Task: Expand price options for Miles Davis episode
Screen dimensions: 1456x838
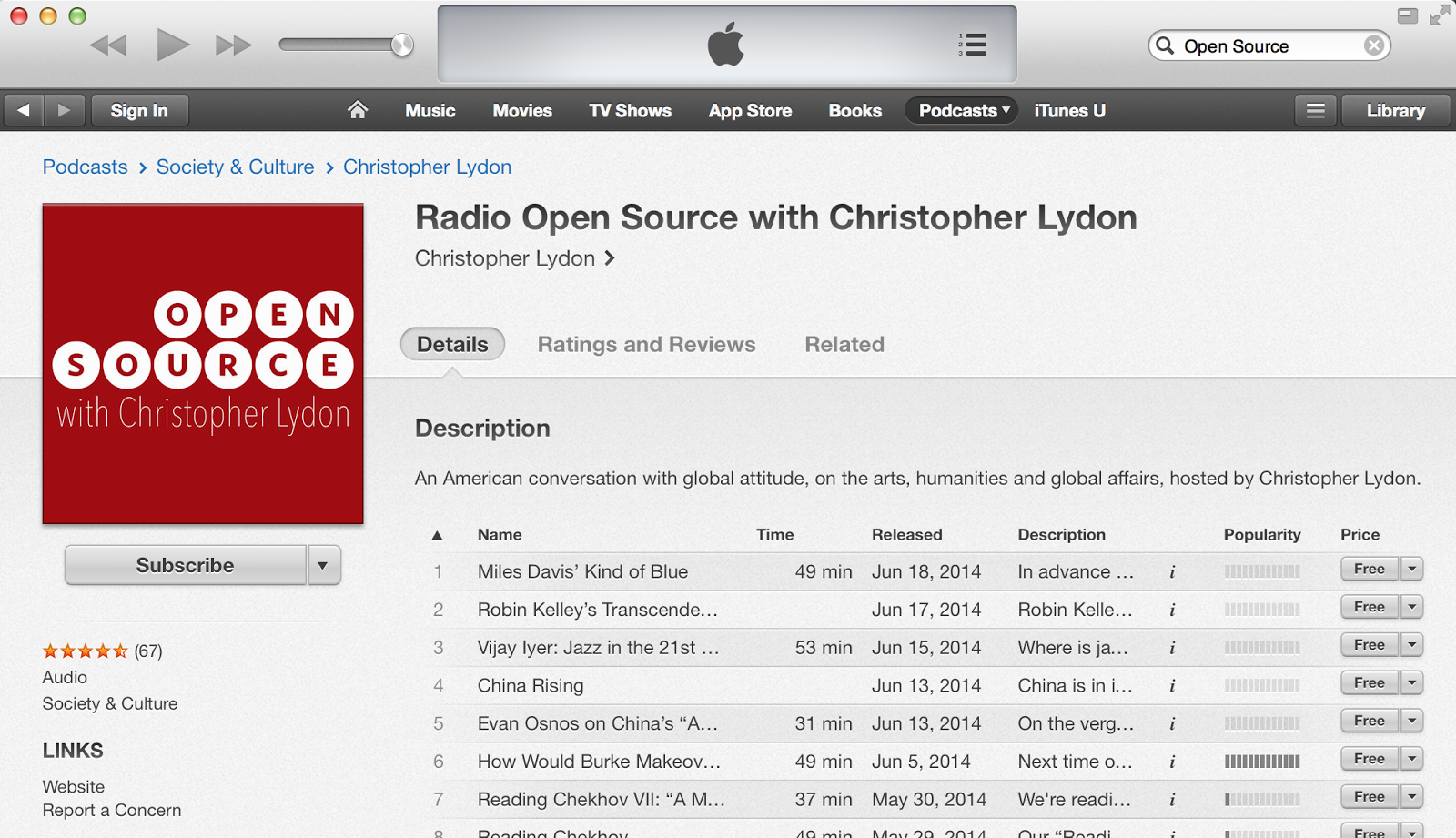Action: coord(1411,569)
